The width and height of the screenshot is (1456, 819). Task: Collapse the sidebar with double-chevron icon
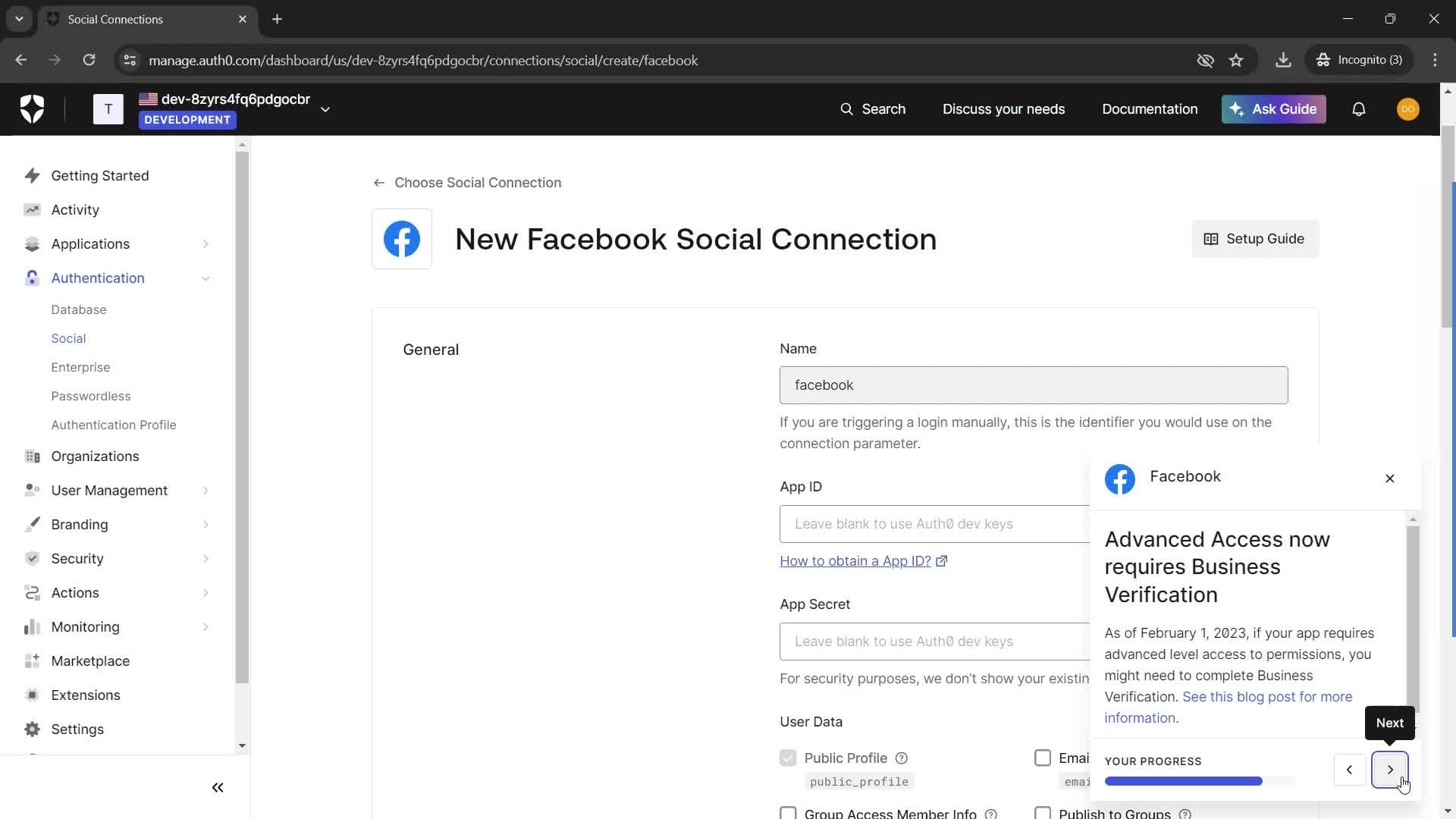[x=218, y=788]
